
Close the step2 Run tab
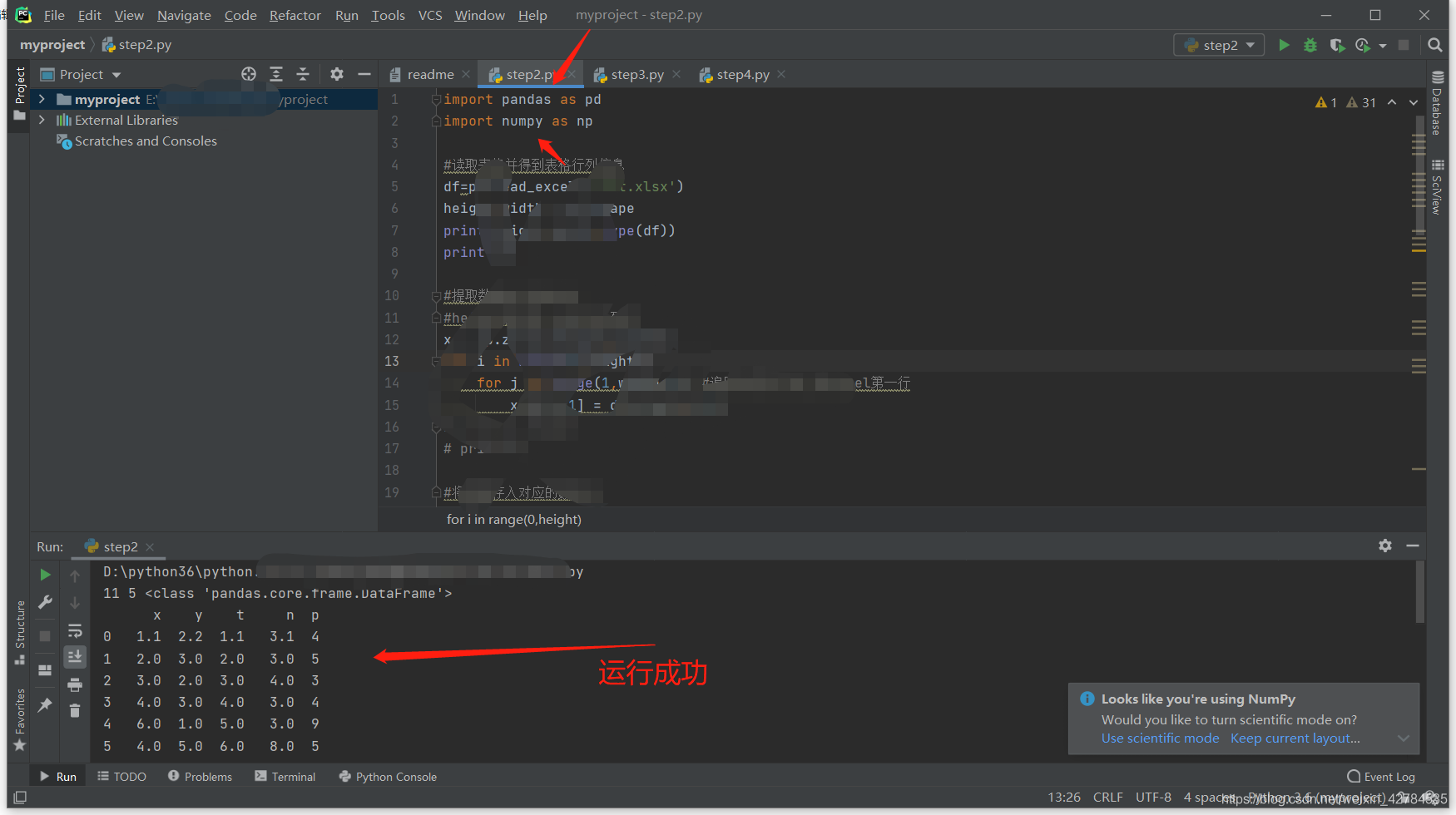click(x=150, y=546)
